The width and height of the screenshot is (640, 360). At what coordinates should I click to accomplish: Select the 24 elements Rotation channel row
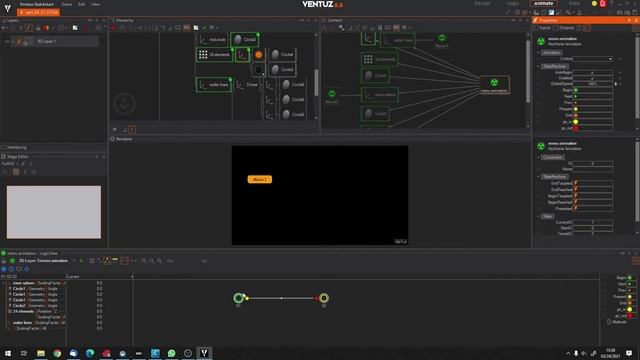coord(37,311)
